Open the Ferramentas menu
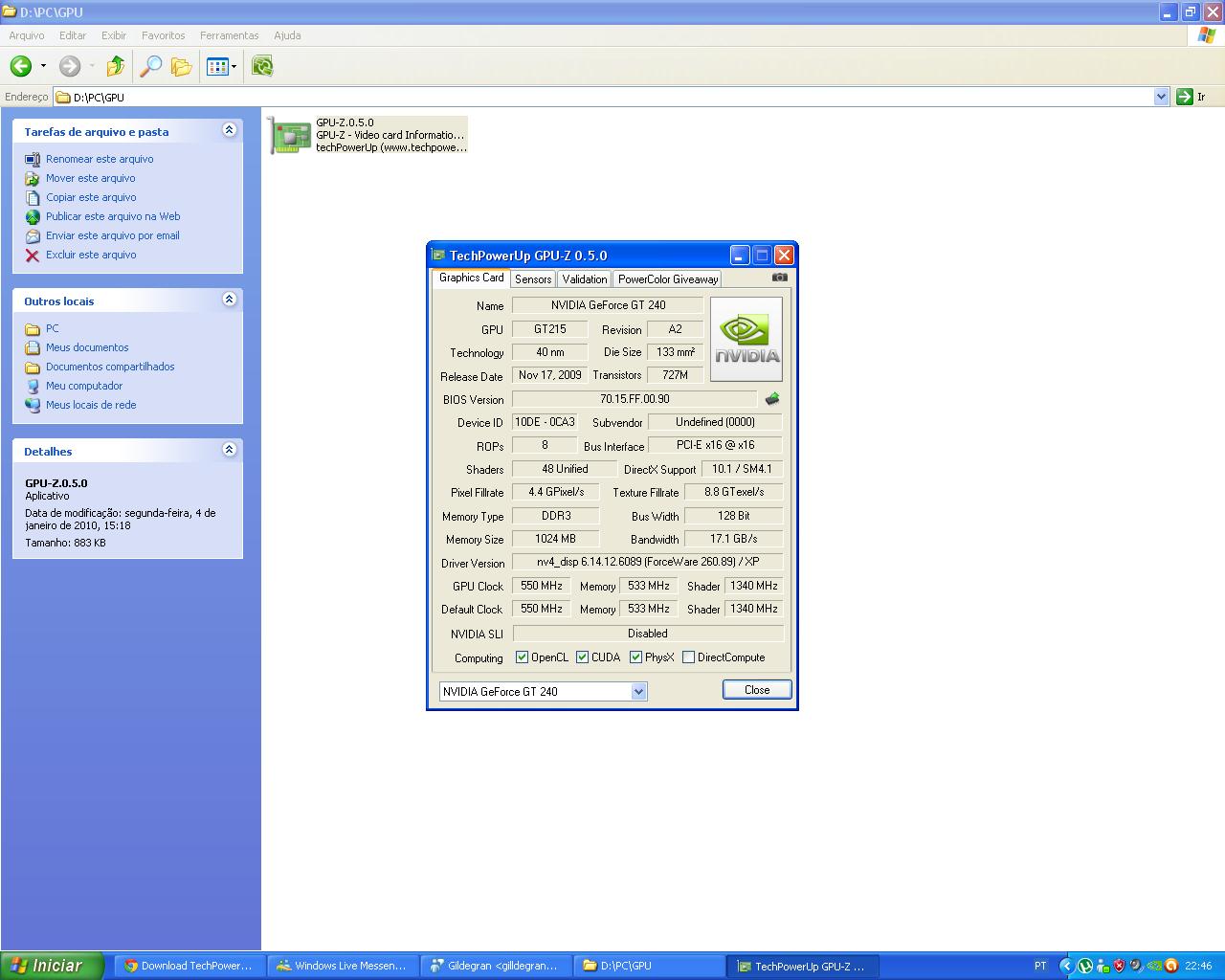The height and width of the screenshot is (980, 1225). [230, 35]
